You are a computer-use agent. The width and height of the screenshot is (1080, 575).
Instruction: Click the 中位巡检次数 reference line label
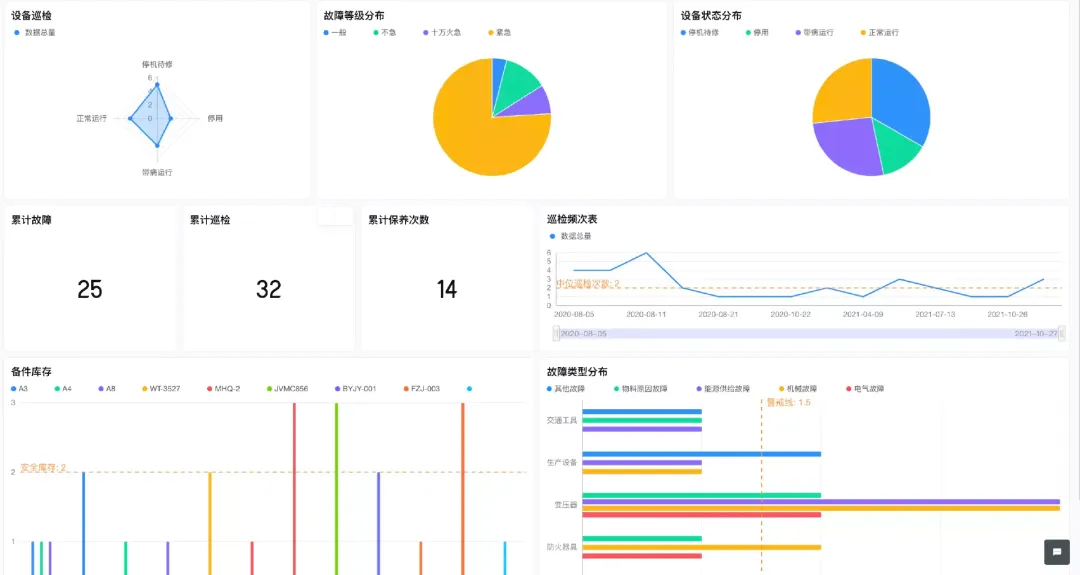(x=588, y=284)
